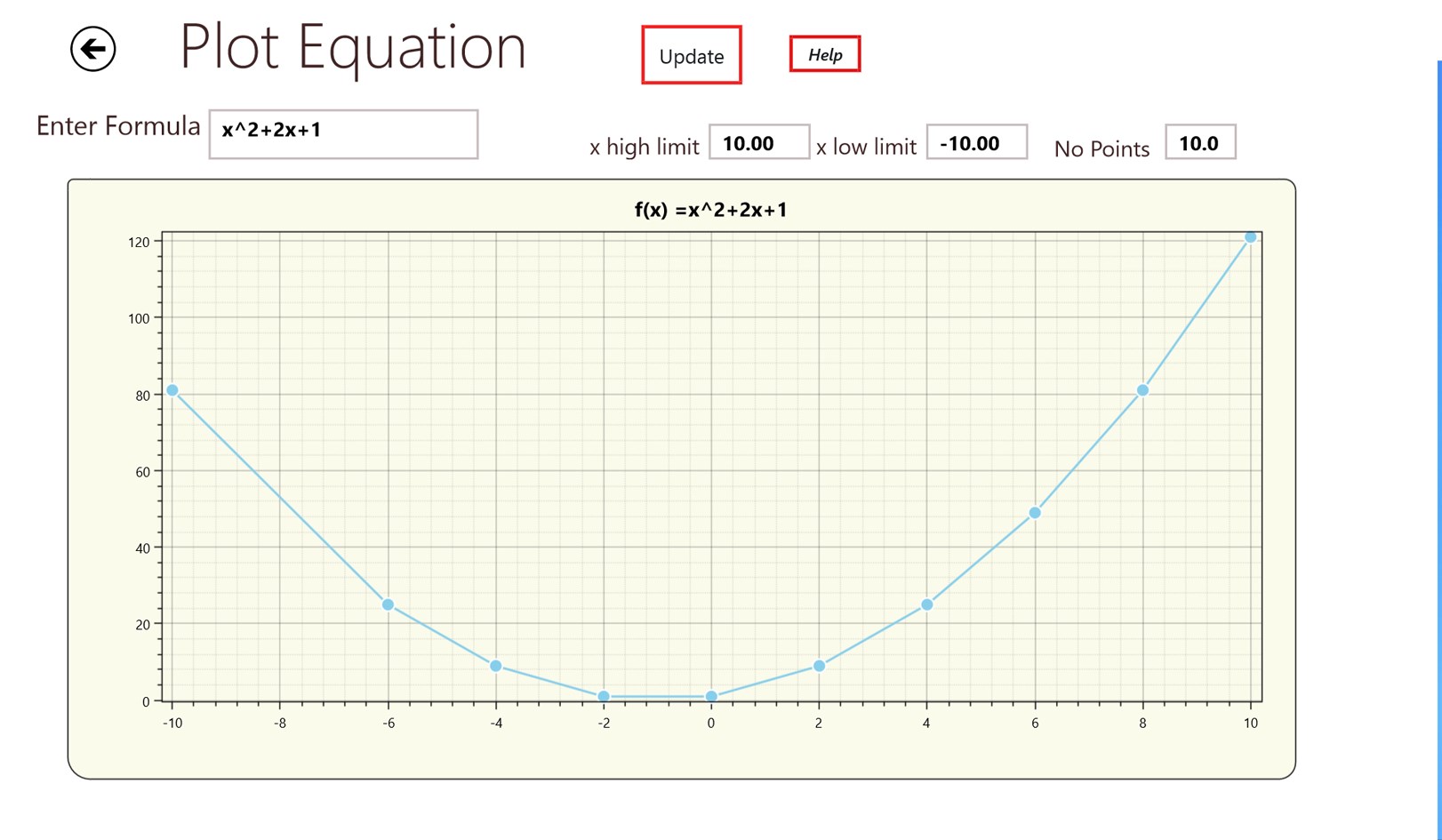
Task: Click the data point at x equals 2
Action: (x=819, y=665)
